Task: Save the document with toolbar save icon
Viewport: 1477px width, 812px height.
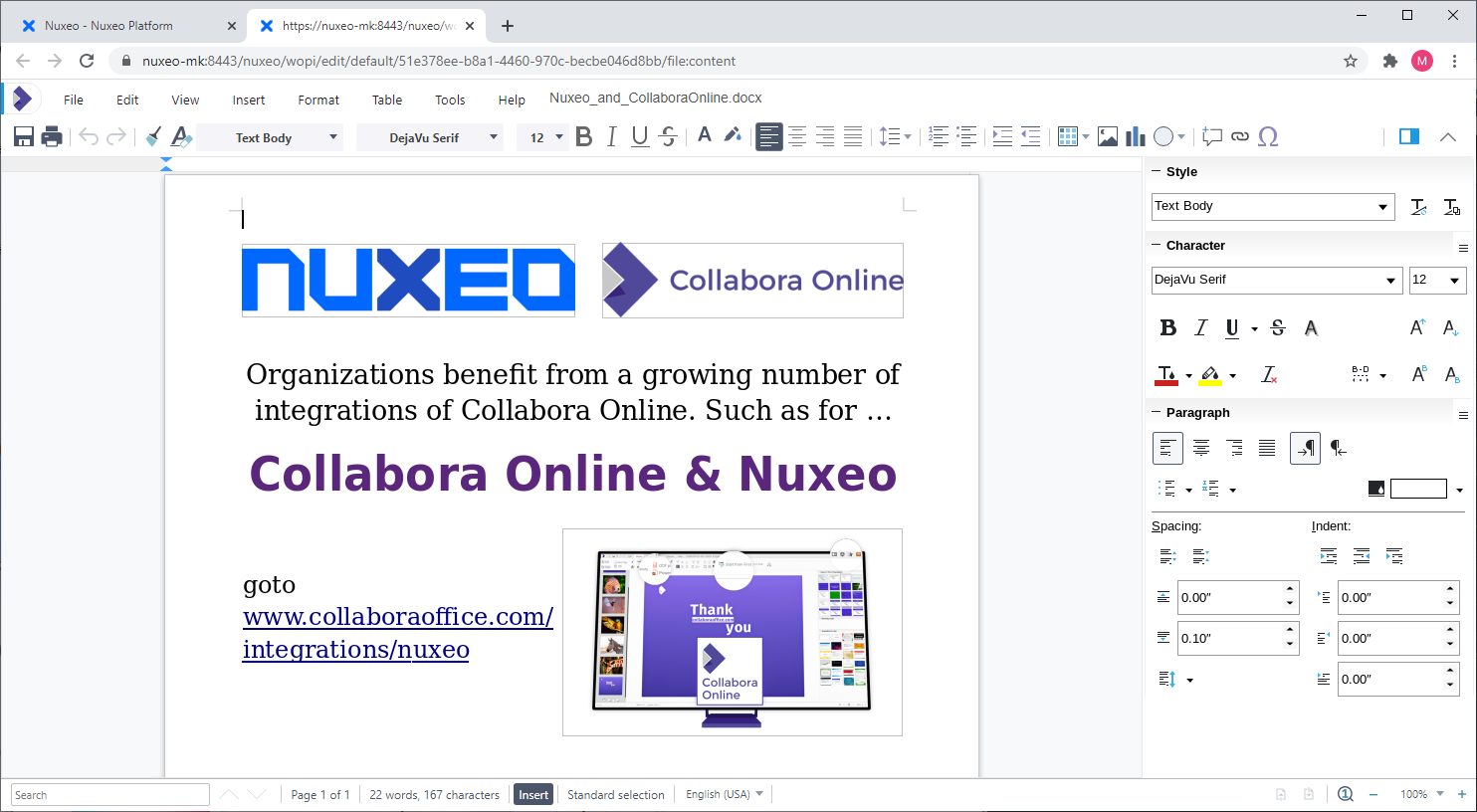Action: (x=24, y=137)
